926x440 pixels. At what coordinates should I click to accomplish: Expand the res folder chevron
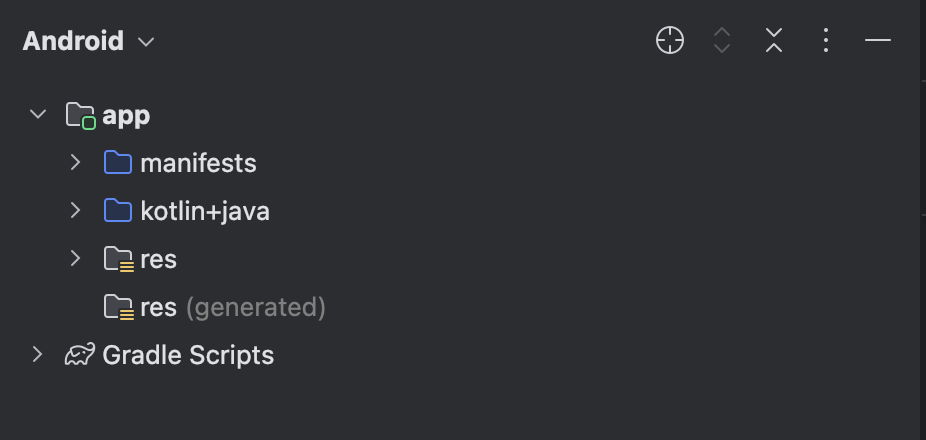pyautogui.click(x=75, y=258)
